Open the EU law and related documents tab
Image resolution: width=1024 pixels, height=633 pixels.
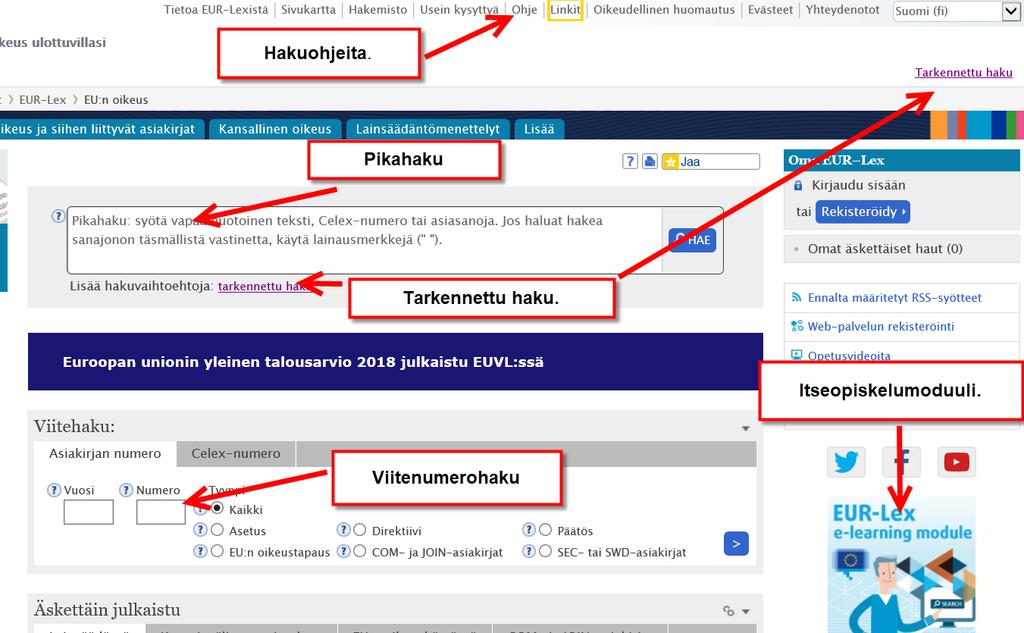point(102,129)
